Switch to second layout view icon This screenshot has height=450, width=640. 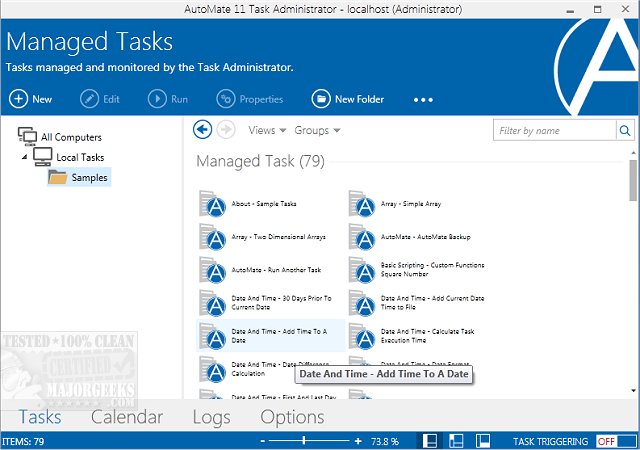click(x=456, y=441)
